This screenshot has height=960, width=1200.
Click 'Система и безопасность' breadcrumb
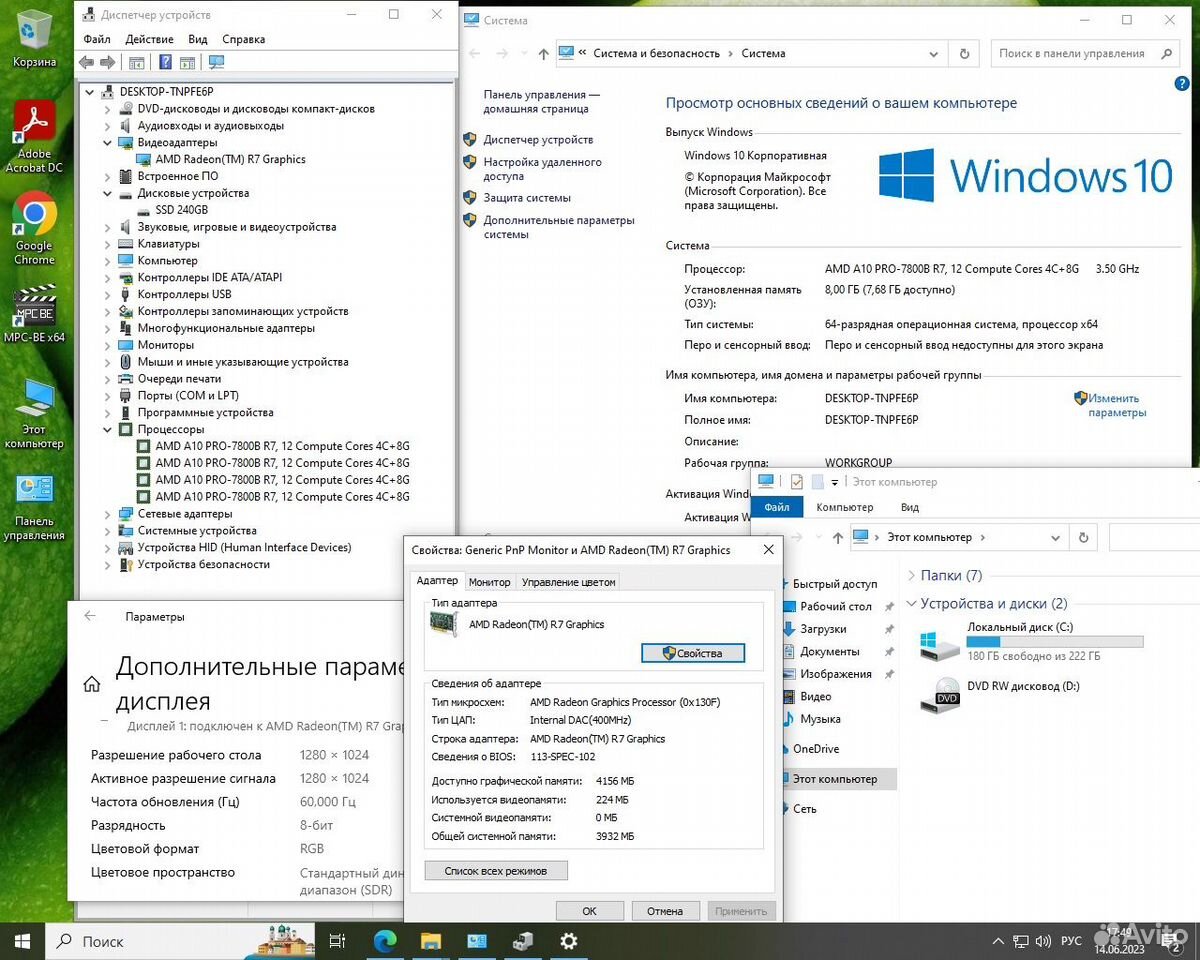(656, 54)
